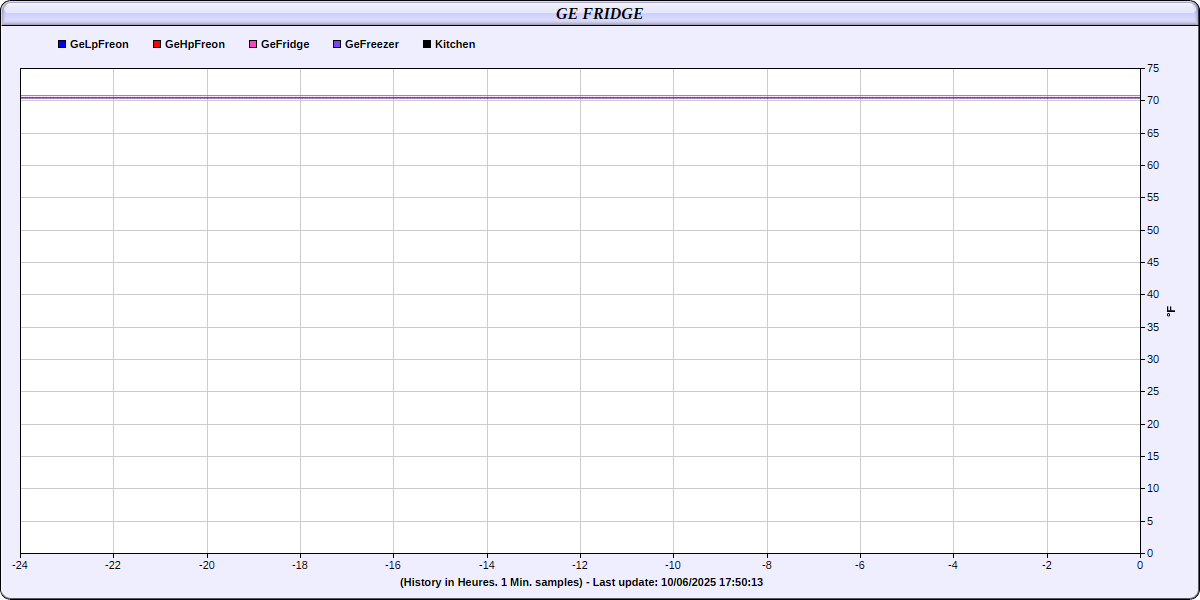Click the pink GeFridge legend swatch
The width and height of the screenshot is (1200, 600).
pyautogui.click(x=253, y=45)
